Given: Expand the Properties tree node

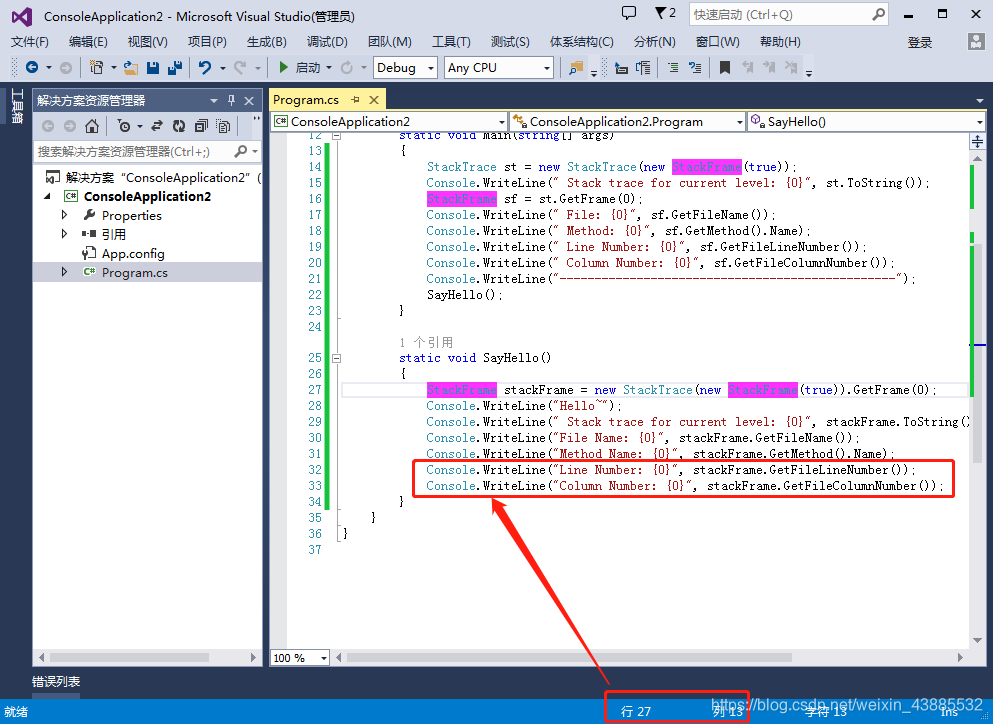Looking at the screenshot, I should (64, 215).
